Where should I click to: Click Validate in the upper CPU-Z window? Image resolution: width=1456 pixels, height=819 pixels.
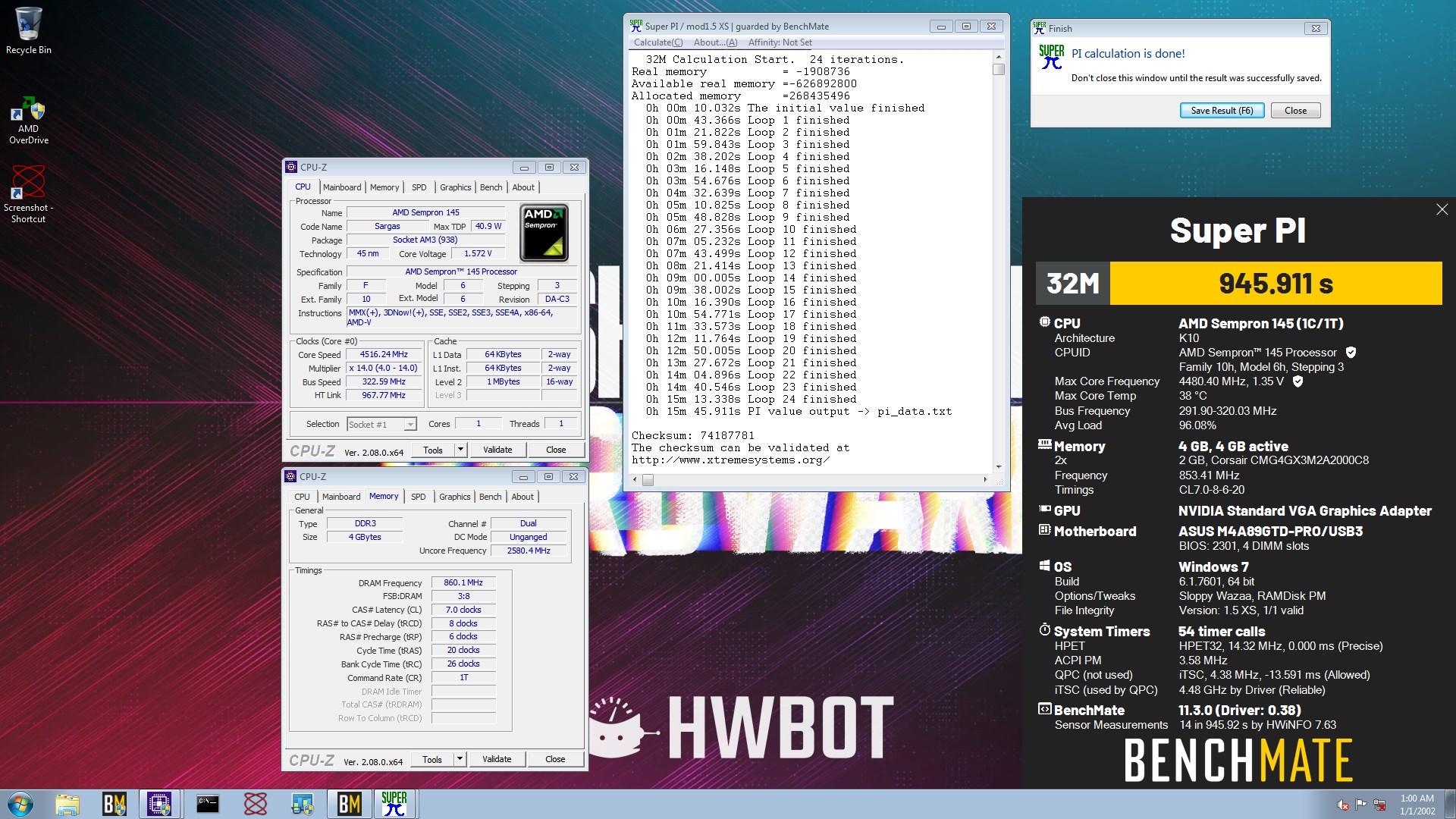point(497,450)
